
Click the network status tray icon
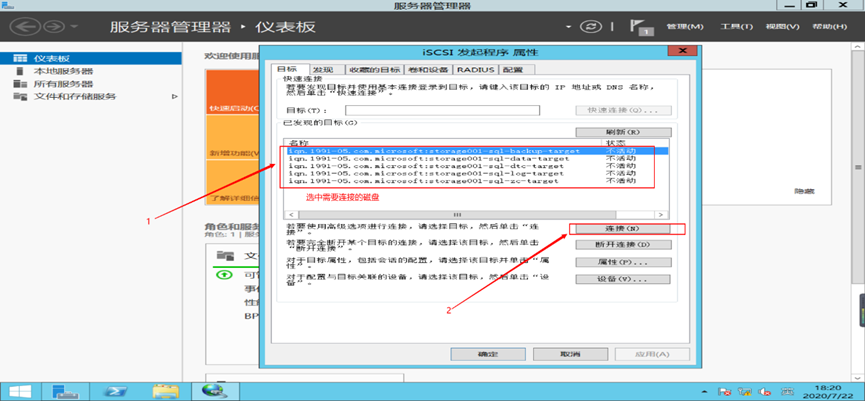745,392
